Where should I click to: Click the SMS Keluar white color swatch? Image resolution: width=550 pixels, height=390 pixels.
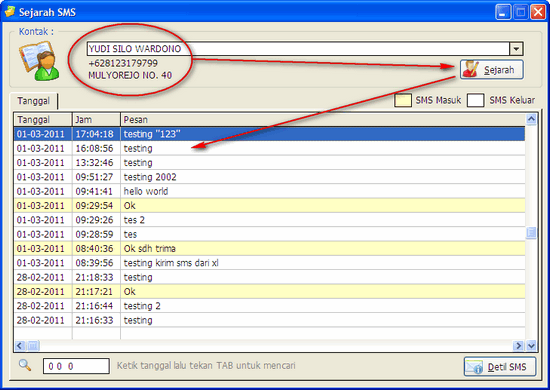pyautogui.click(x=476, y=100)
